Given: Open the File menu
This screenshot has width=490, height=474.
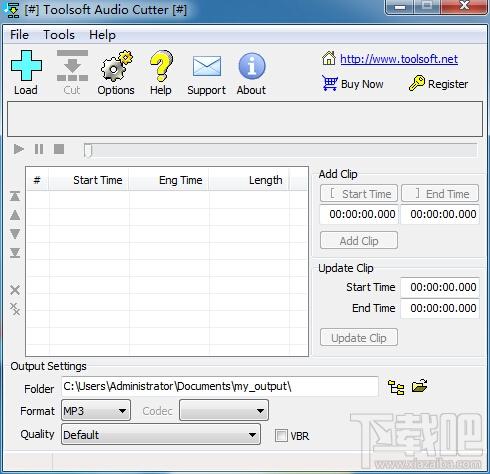Looking at the screenshot, I should (19, 35).
